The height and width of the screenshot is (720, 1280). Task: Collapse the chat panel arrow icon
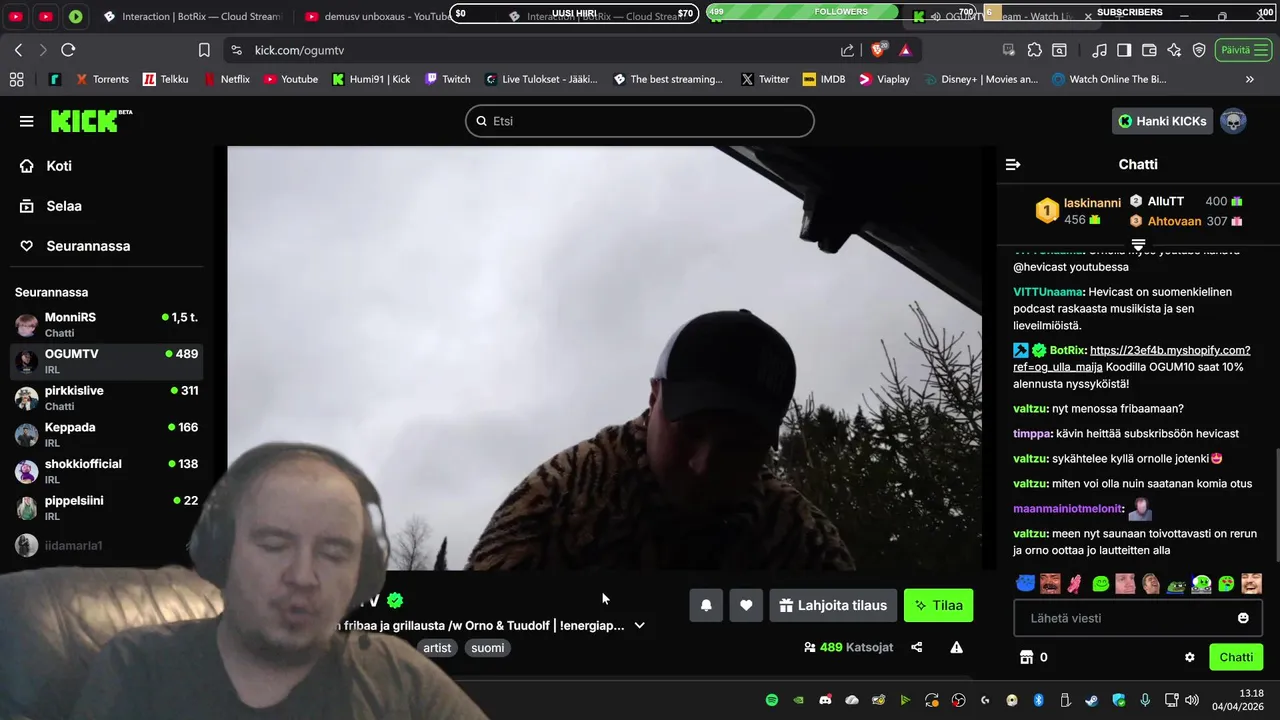[x=1013, y=164]
